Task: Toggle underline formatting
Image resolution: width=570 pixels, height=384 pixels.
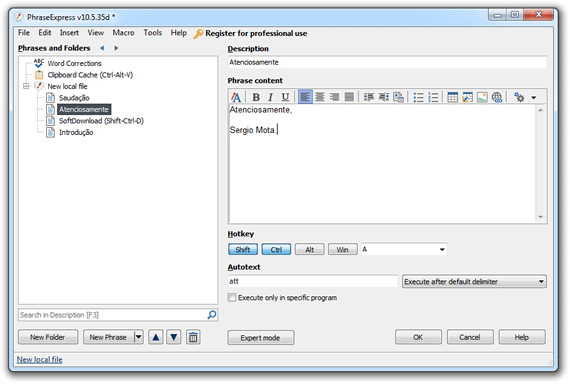Action: [285, 97]
